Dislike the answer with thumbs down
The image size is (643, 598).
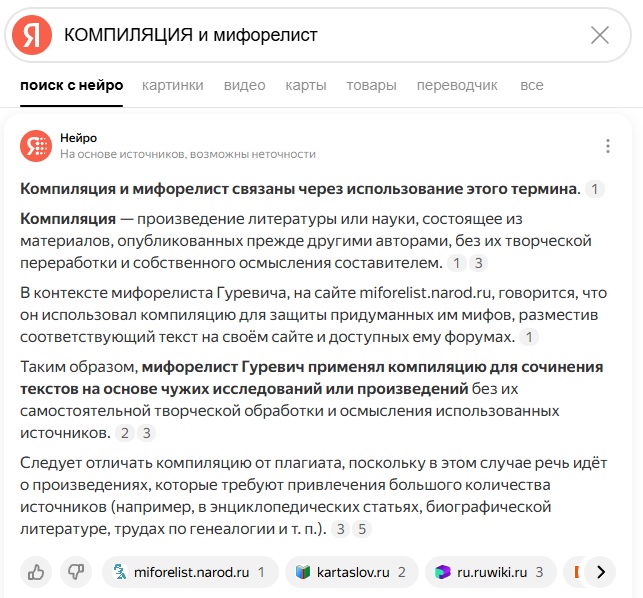(76, 572)
